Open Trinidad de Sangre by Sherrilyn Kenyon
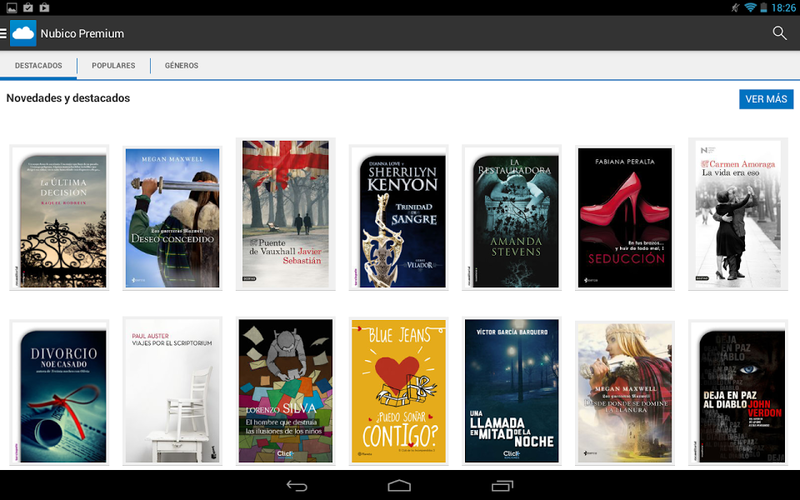The height and width of the screenshot is (500, 800). point(399,218)
